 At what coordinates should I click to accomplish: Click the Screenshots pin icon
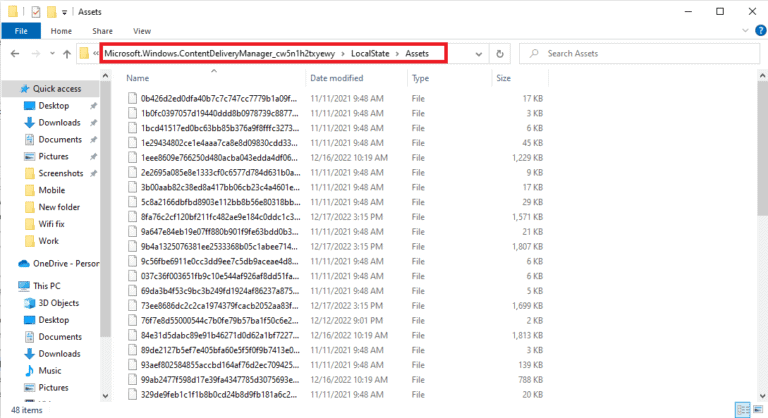pyautogui.click(x=93, y=173)
